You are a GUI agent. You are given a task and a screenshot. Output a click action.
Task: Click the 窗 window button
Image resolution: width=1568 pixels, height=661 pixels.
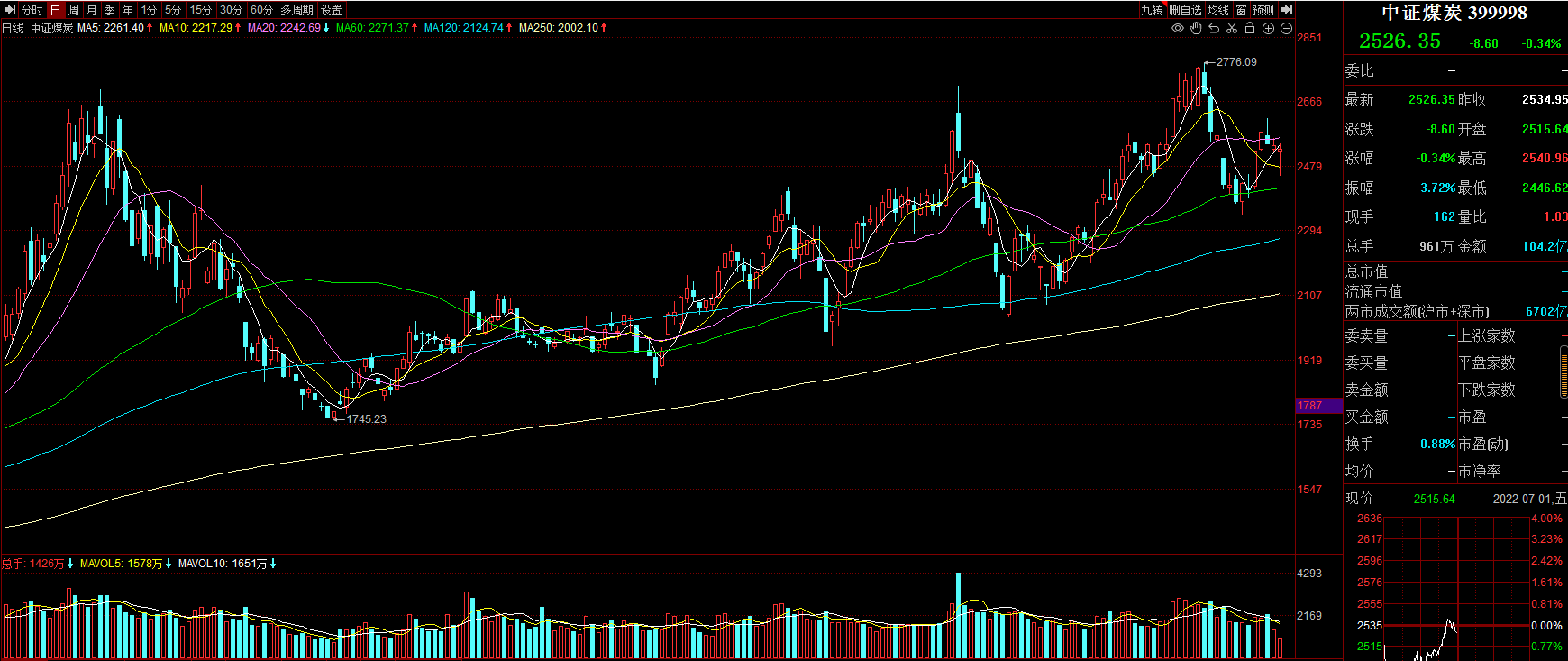pos(1242,10)
